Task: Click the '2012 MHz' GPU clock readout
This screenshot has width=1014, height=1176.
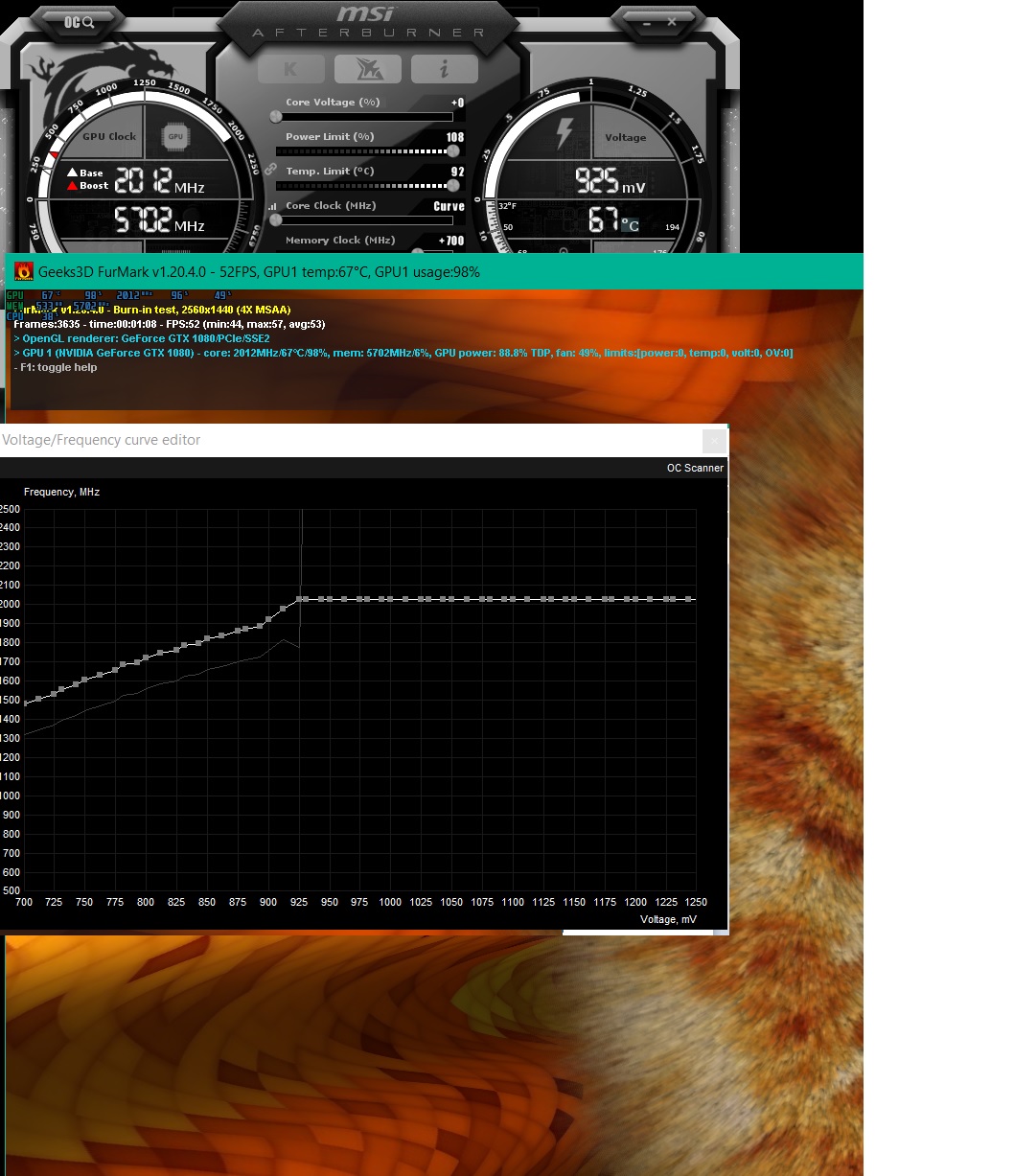Action: pos(159,181)
